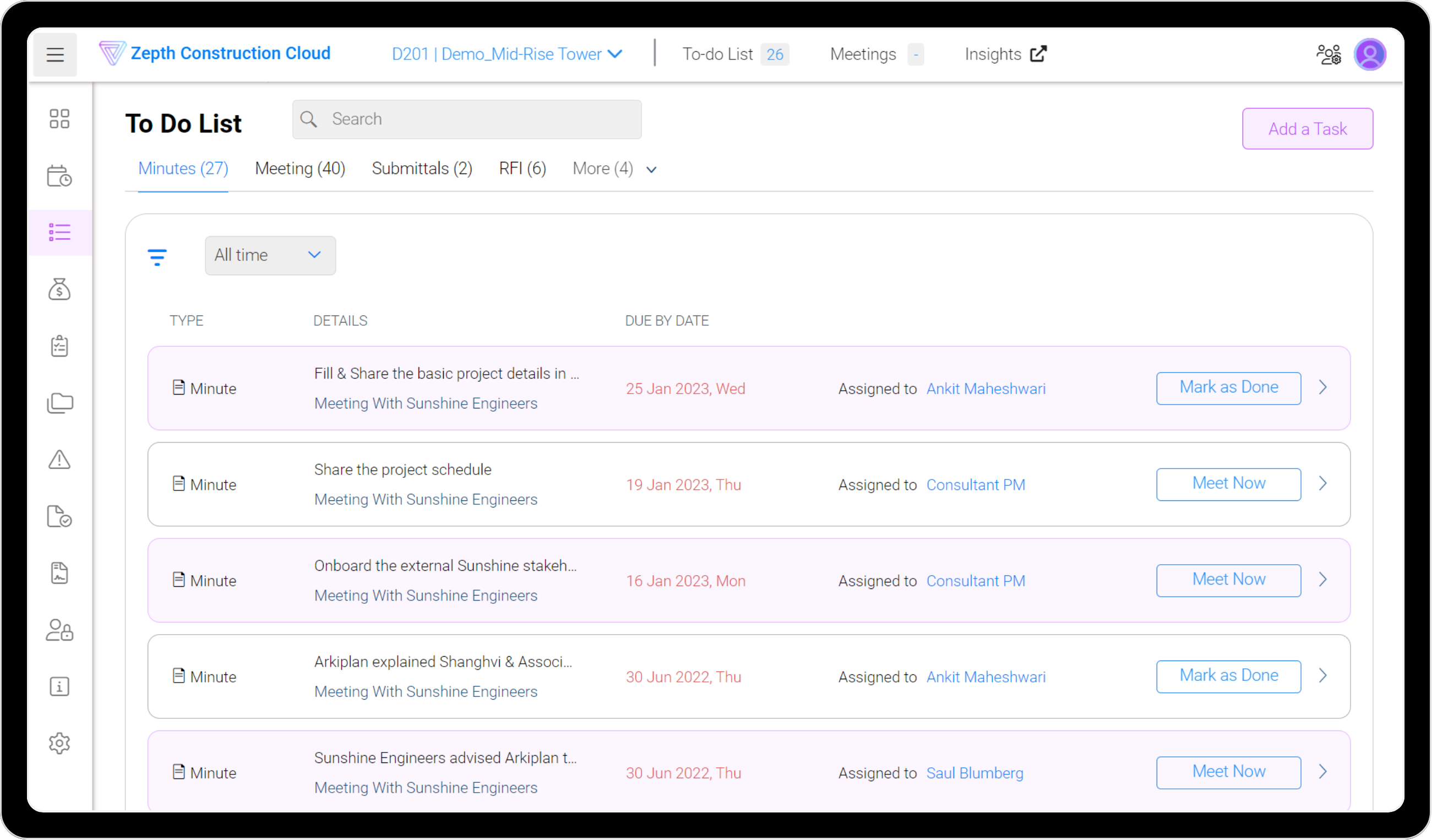Open the settings gear in sidebar
The image size is (1432, 840).
point(59,744)
